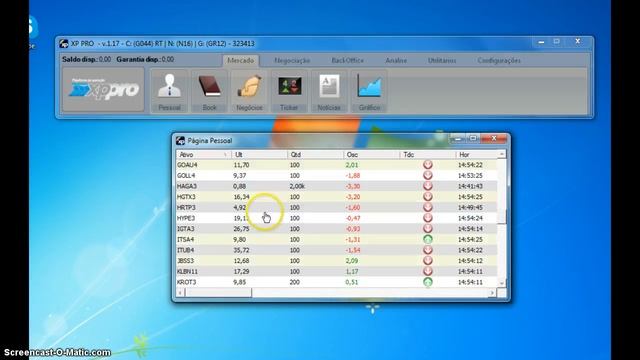This screenshot has width=640, height=360.
Task: Click green trend icon in KROT3 row
Action: point(428,282)
